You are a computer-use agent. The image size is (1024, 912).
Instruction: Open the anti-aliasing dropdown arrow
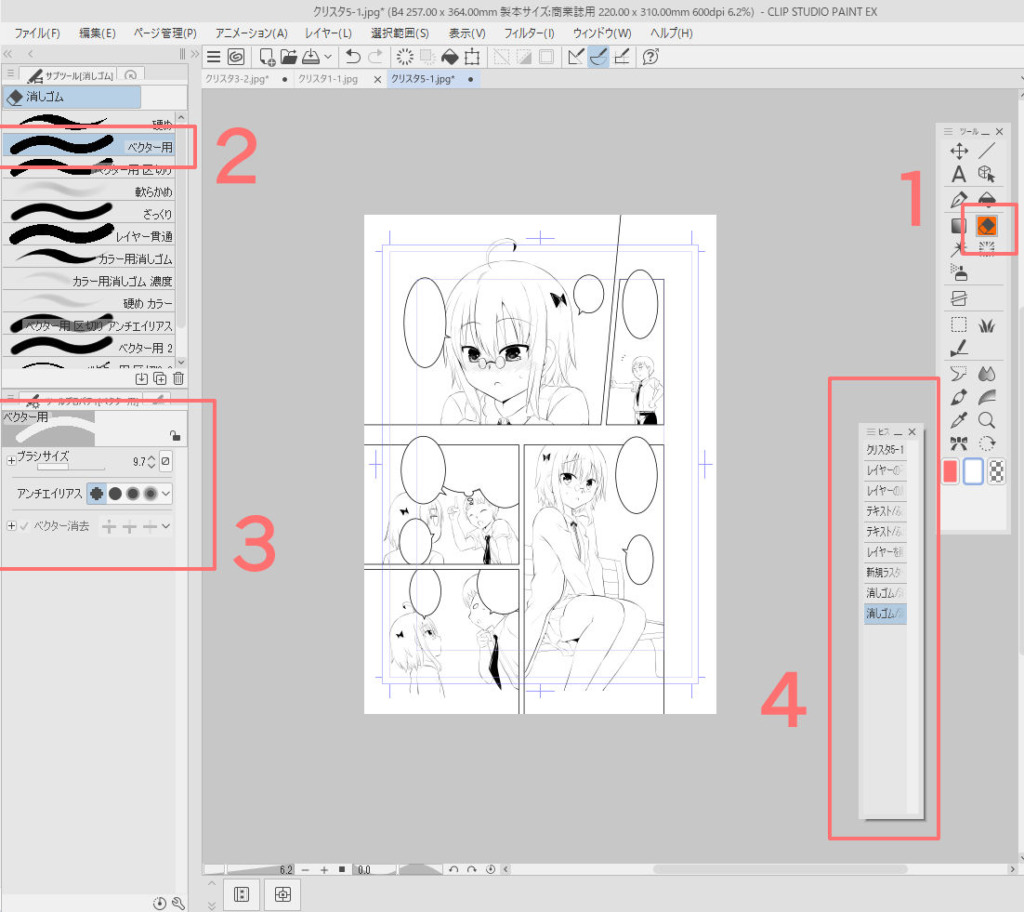pos(166,493)
